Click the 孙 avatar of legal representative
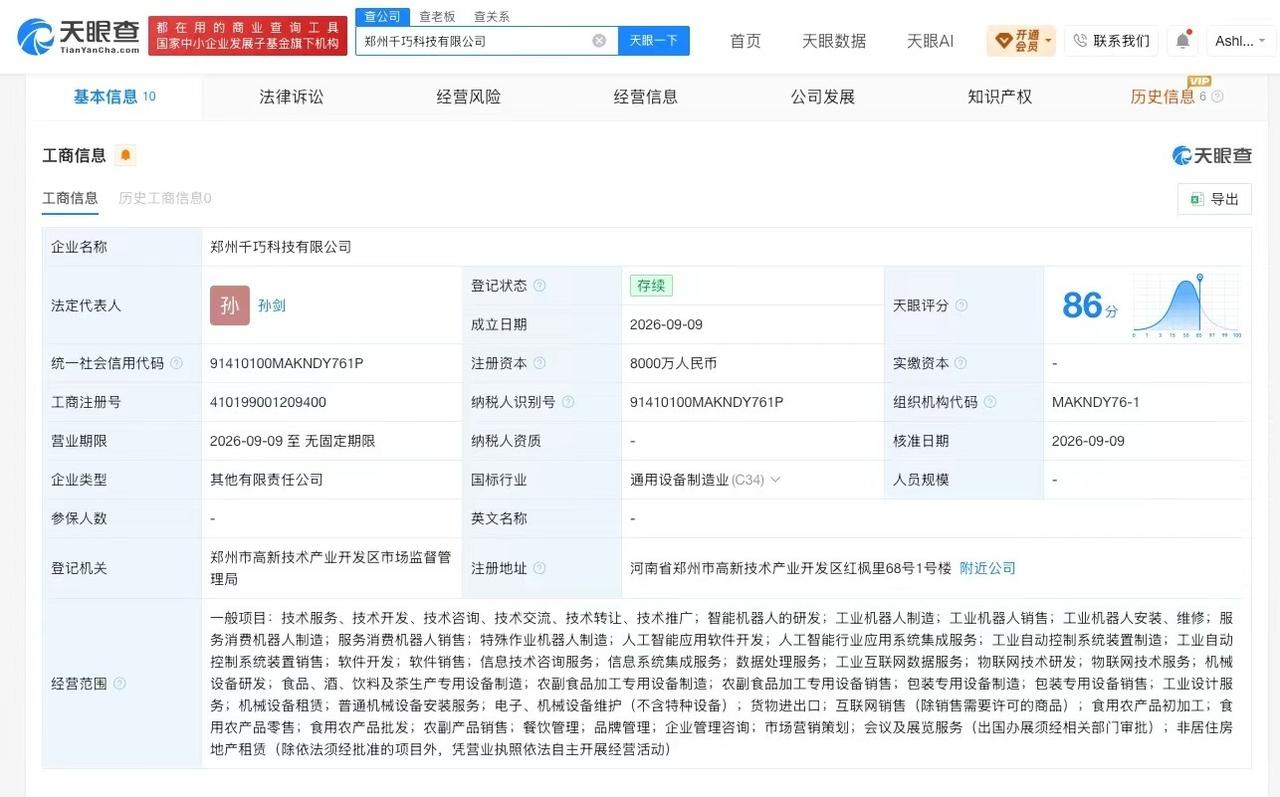 (229, 305)
